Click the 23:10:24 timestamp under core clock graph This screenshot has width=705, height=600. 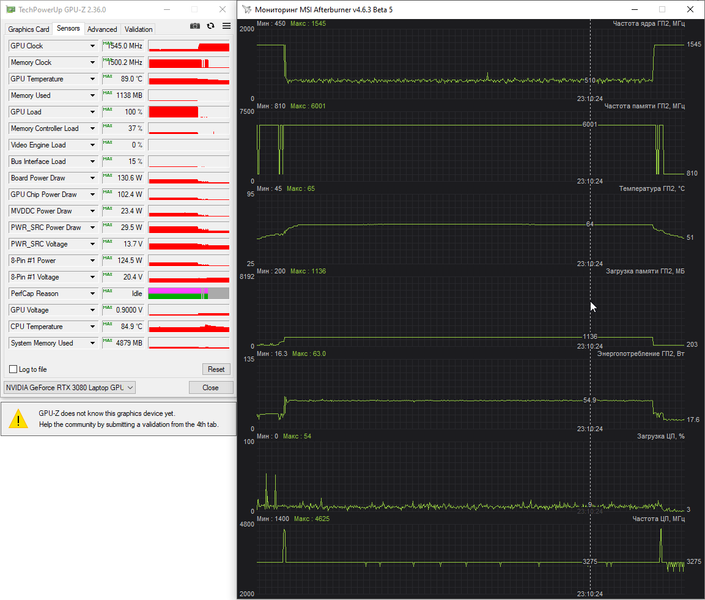(590, 99)
